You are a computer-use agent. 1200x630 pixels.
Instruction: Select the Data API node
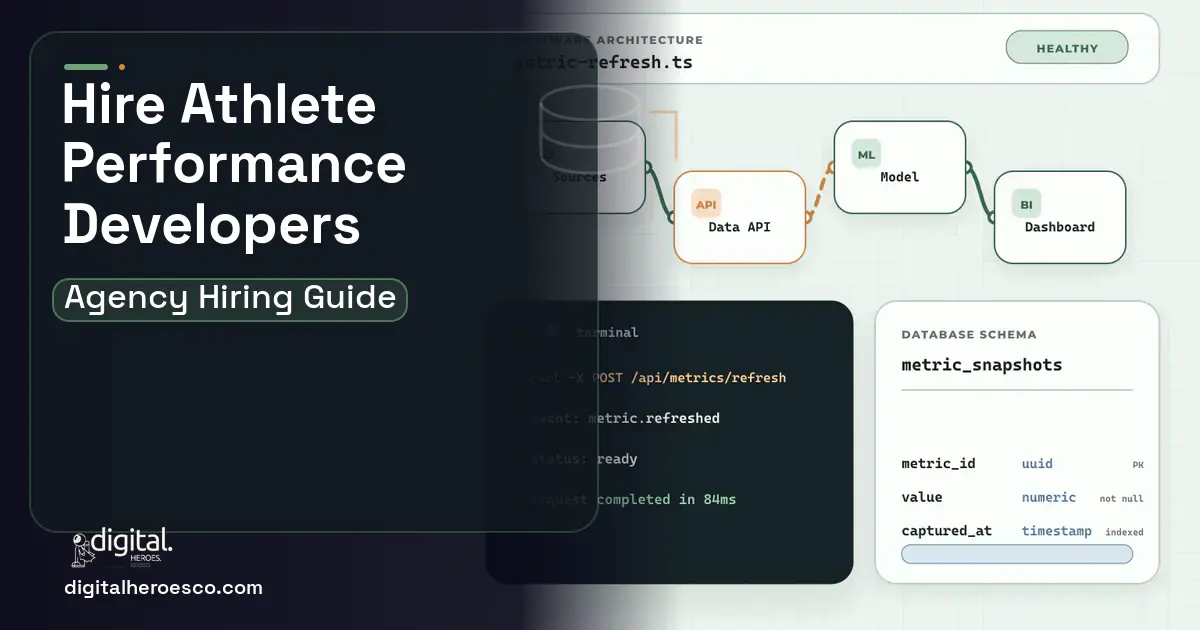tap(740, 217)
